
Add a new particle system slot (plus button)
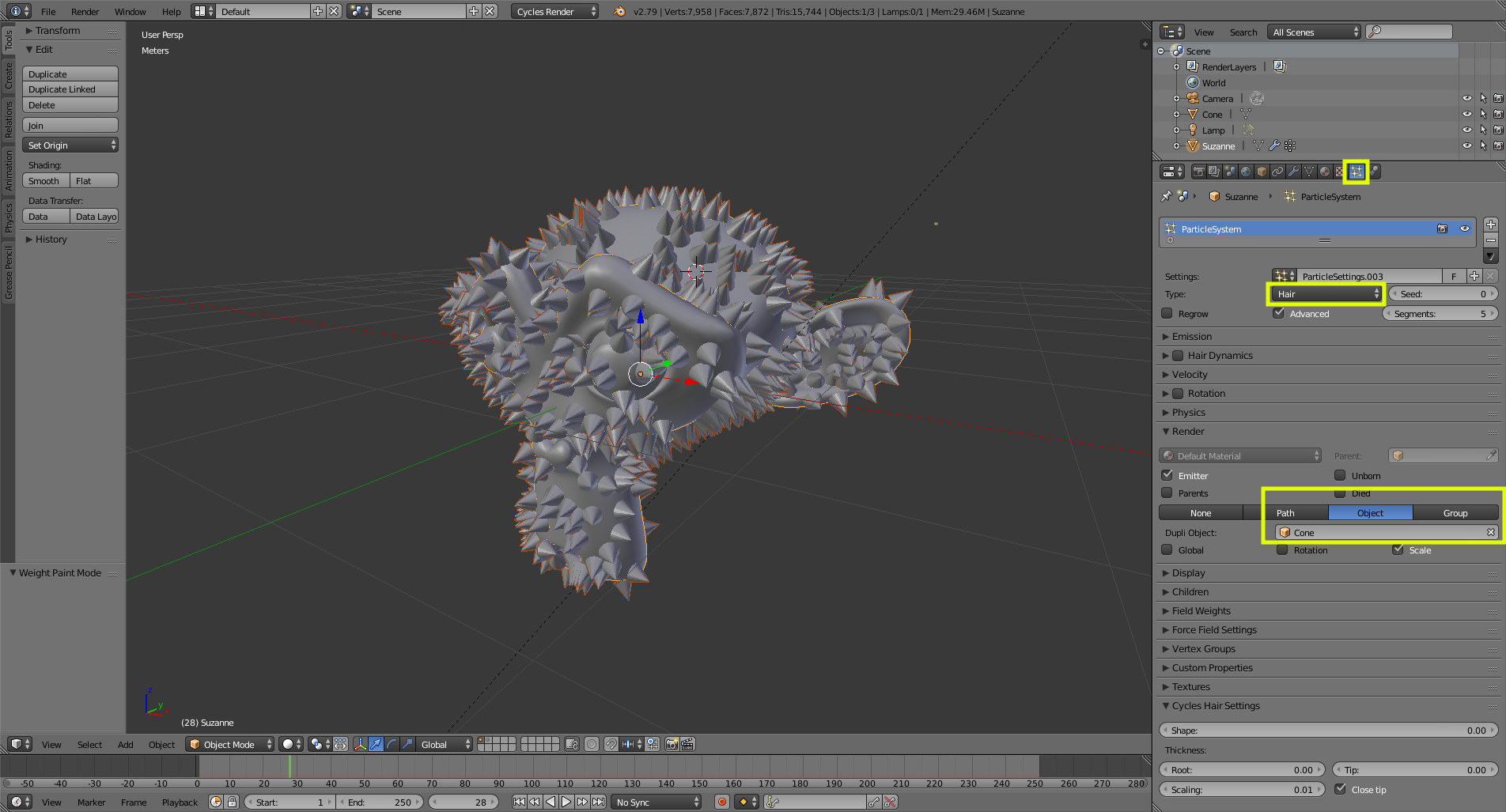coord(1491,225)
